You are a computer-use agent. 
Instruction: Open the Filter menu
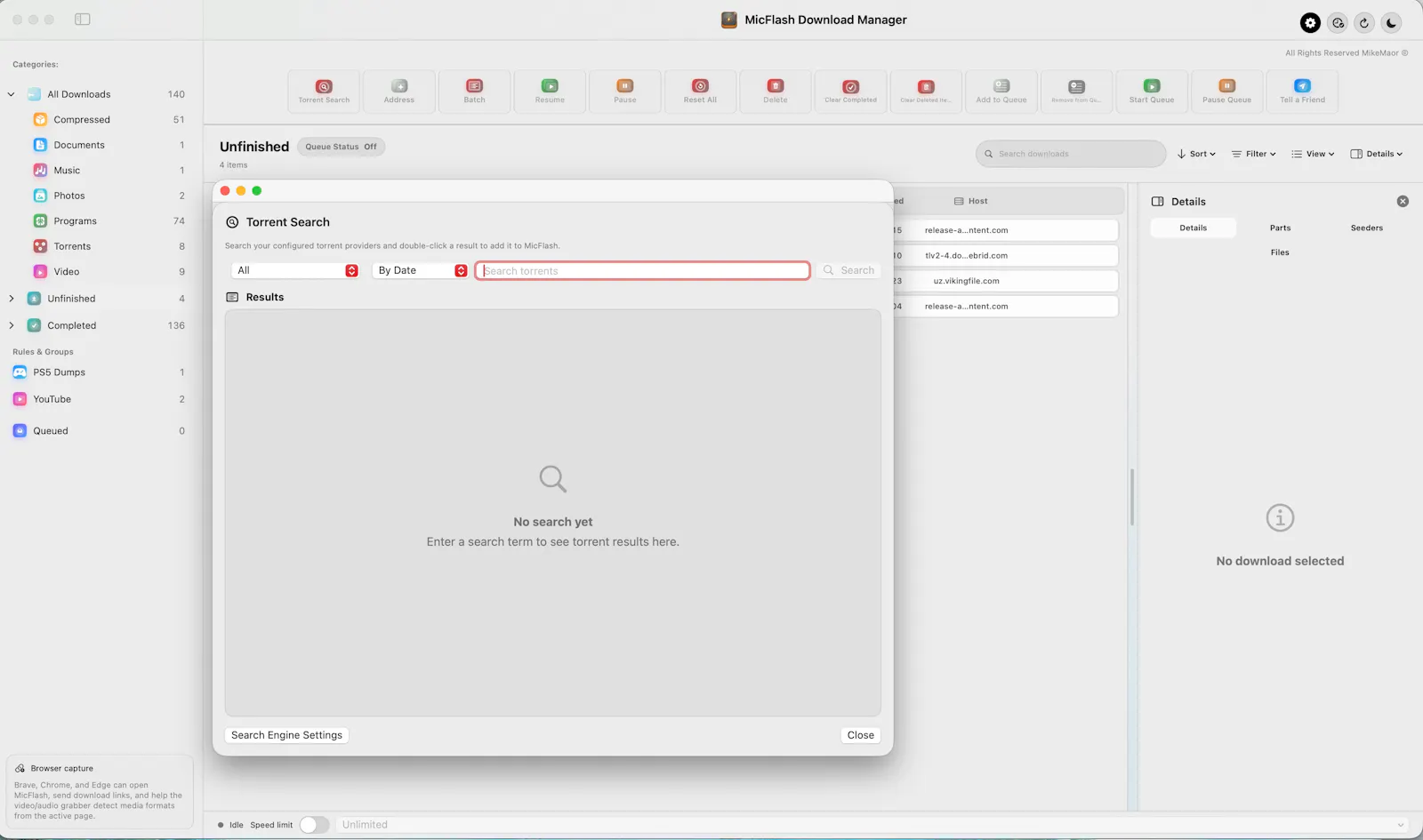(x=1254, y=154)
